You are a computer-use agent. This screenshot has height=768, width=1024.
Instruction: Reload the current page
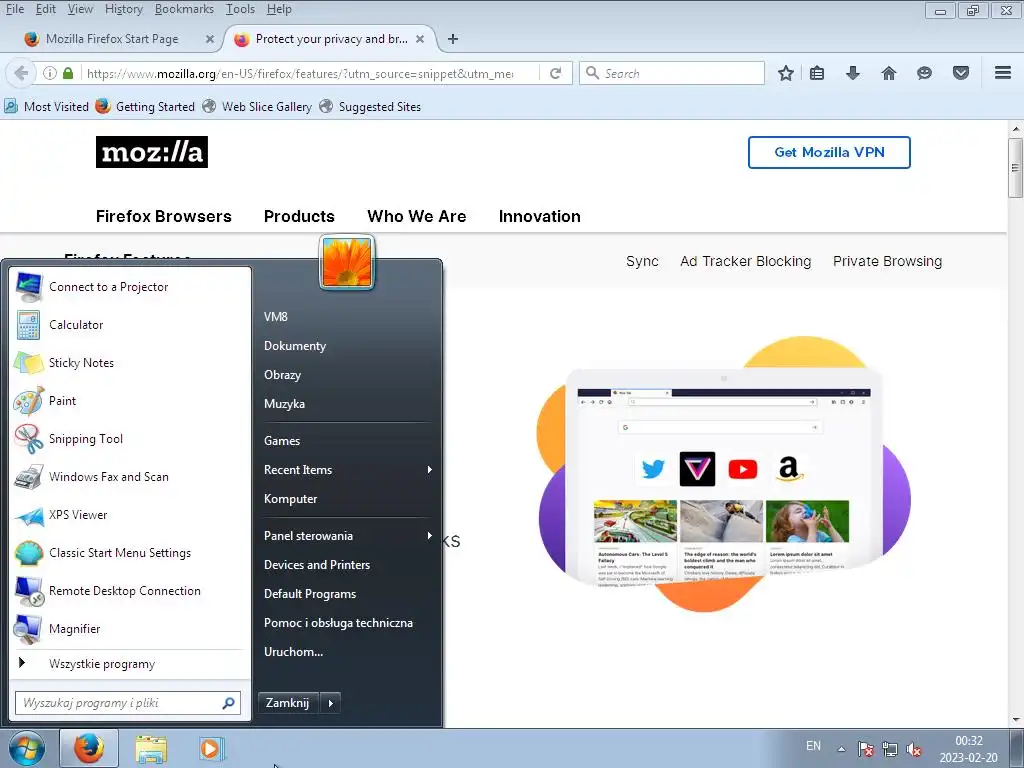[x=556, y=73]
